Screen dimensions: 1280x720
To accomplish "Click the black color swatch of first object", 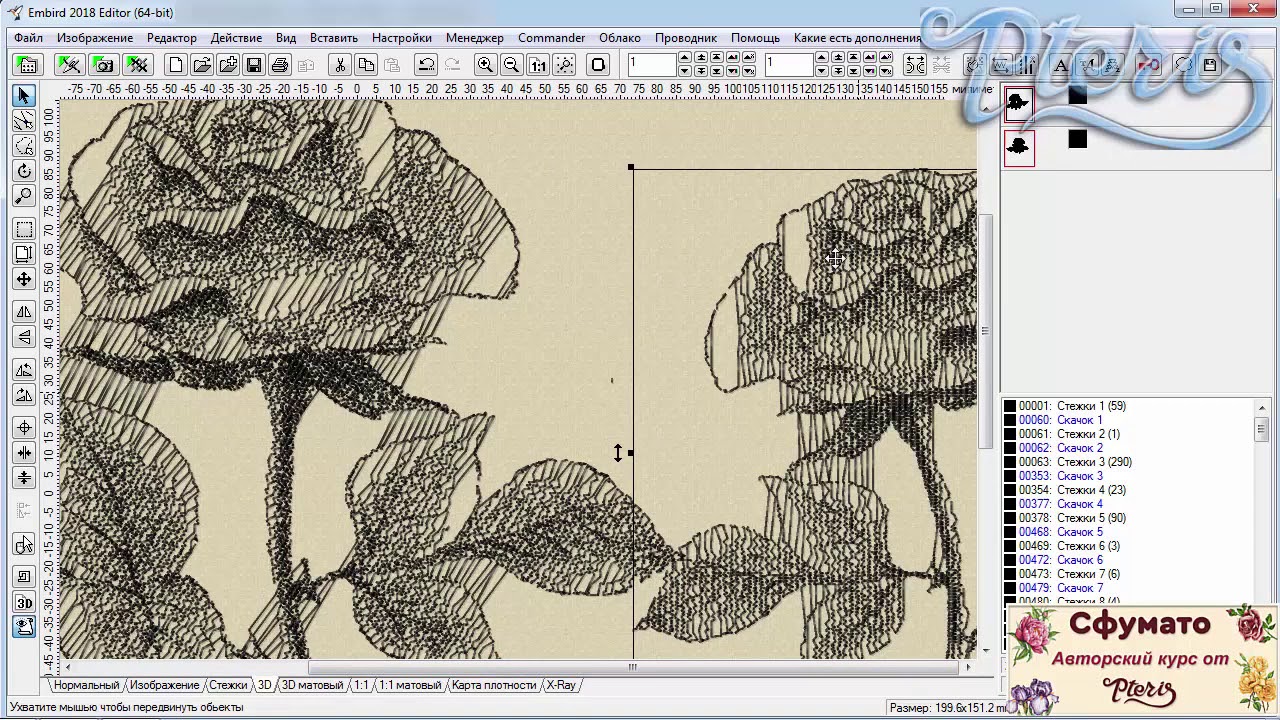I will tap(1077, 97).
